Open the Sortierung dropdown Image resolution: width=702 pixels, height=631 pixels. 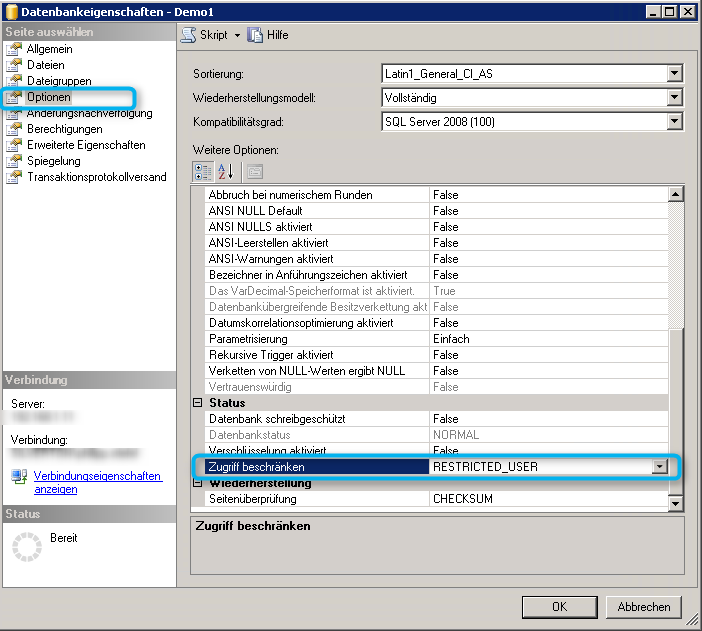click(674, 73)
